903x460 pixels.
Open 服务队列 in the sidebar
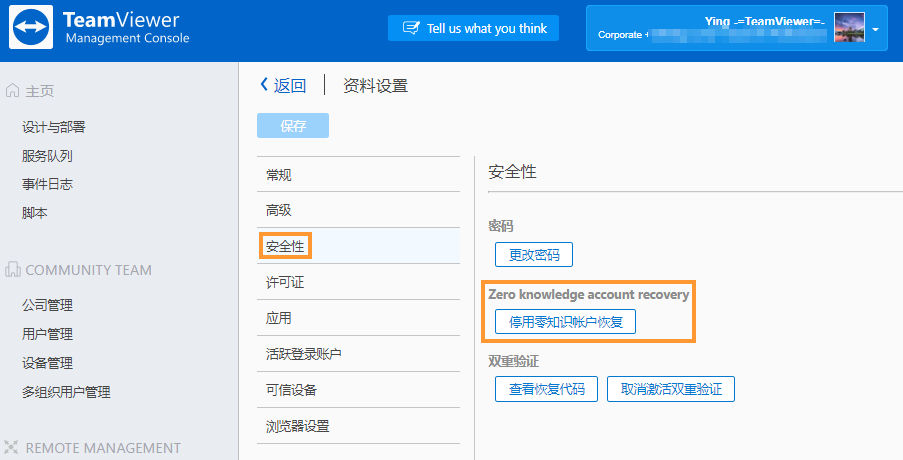(47, 156)
